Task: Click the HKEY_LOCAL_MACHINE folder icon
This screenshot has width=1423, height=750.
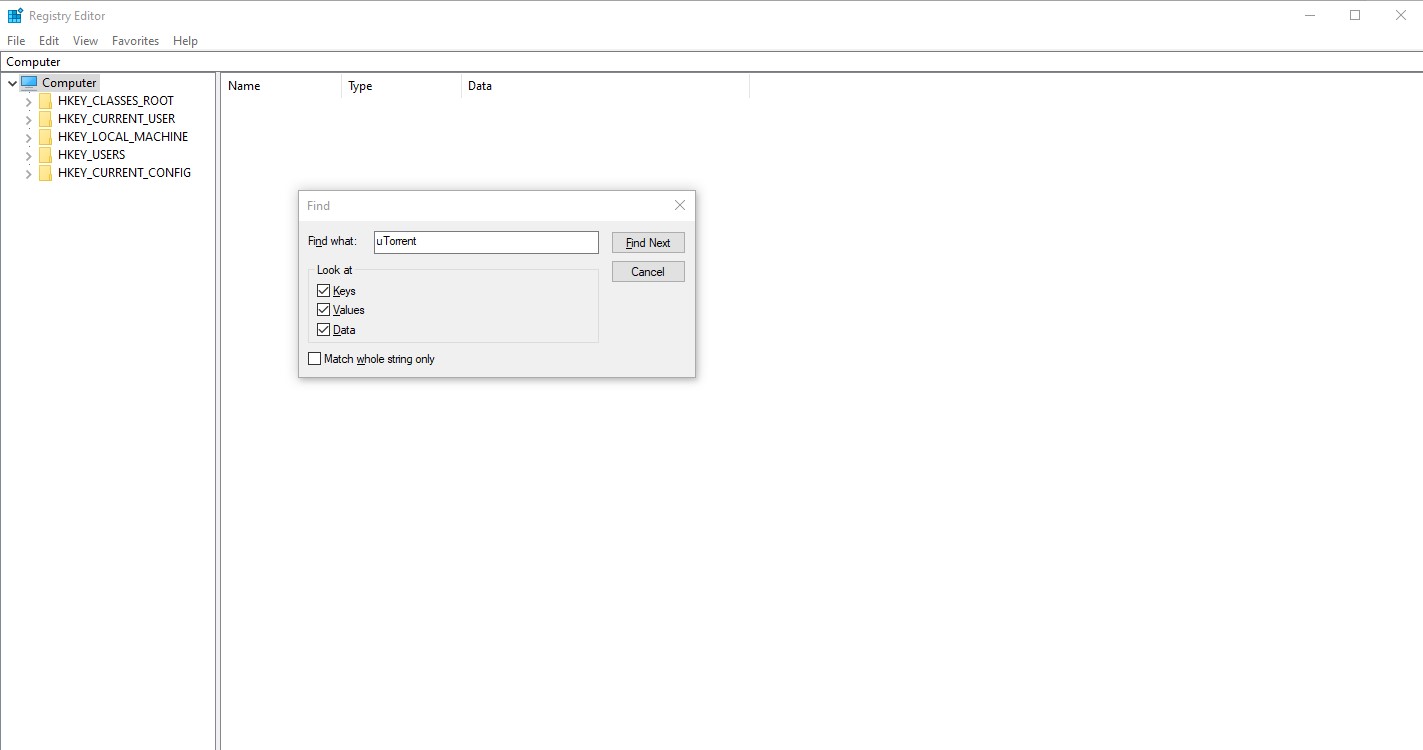Action: point(45,137)
